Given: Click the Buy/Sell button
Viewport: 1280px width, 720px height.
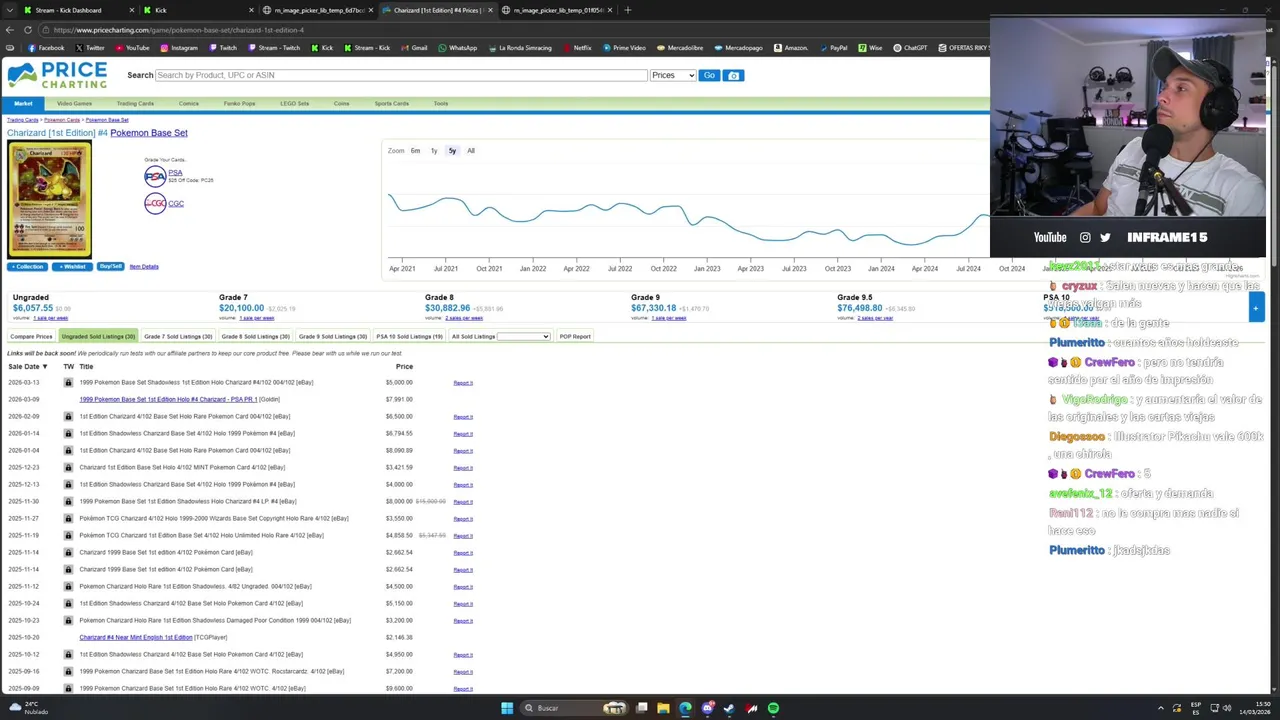Looking at the screenshot, I should (110, 267).
